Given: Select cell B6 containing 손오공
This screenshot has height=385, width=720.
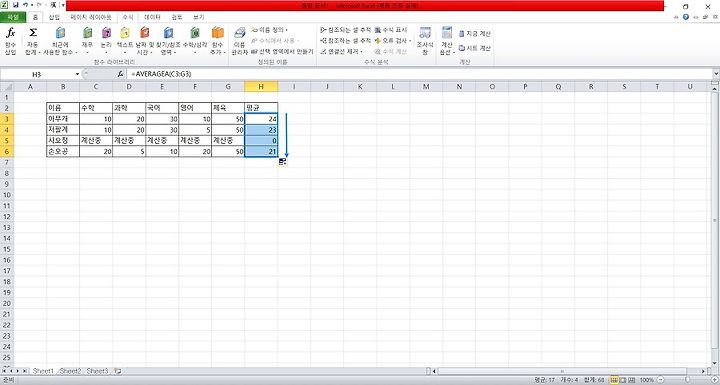Looking at the screenshot, I should [63, 152].
